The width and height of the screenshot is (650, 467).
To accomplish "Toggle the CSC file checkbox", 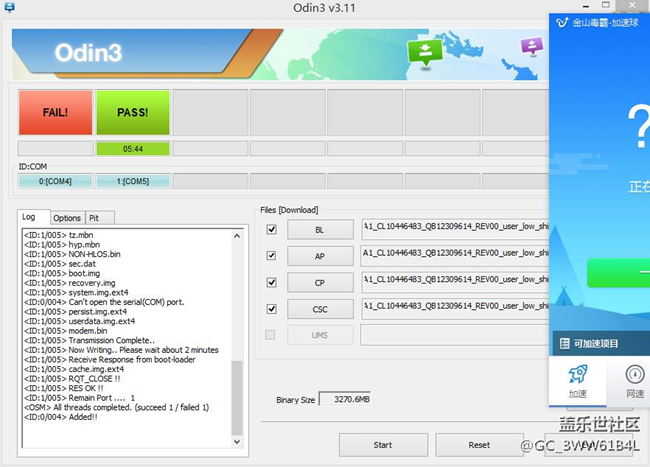I will [x=271, y=308].
